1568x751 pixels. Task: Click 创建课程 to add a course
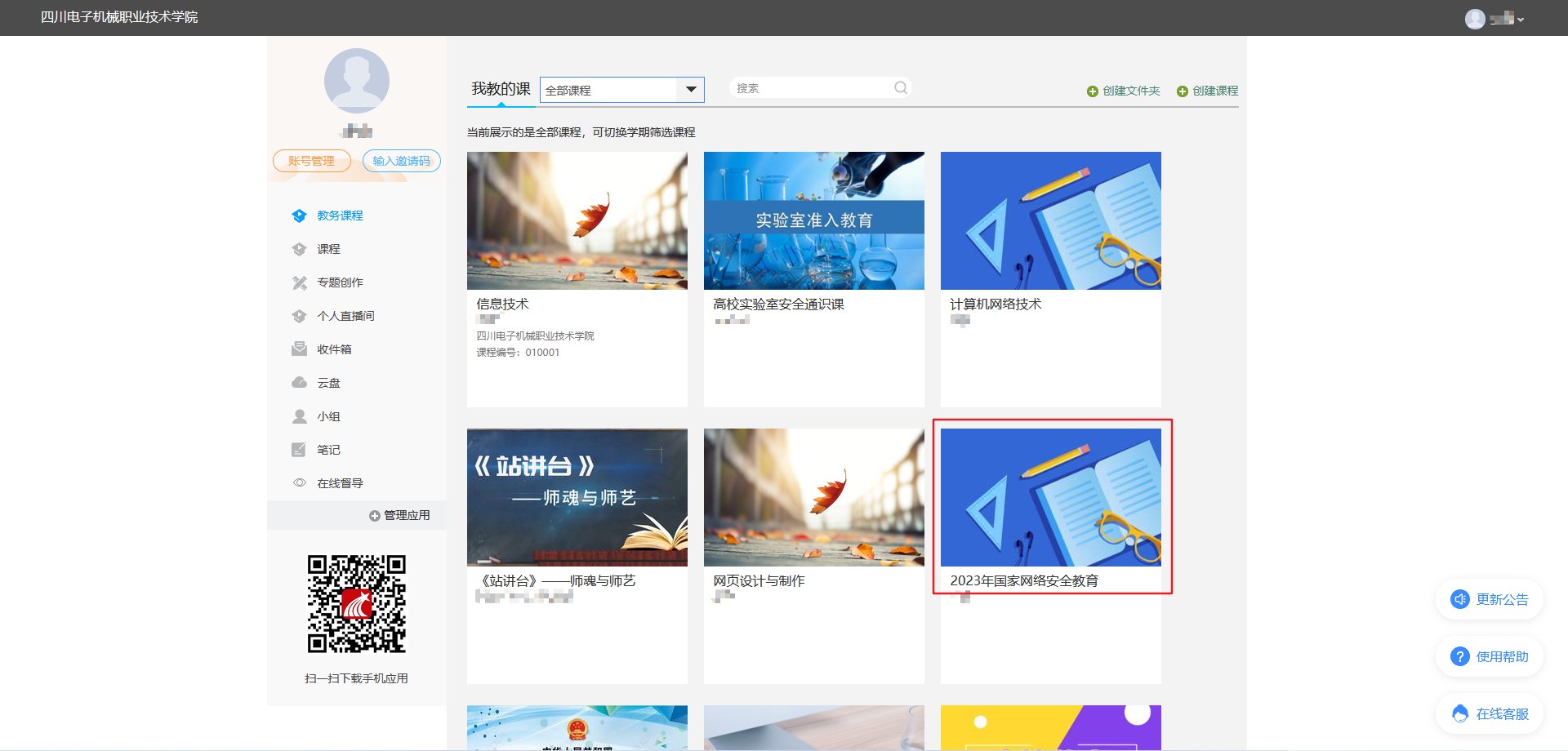click(x=1207, y=91)
